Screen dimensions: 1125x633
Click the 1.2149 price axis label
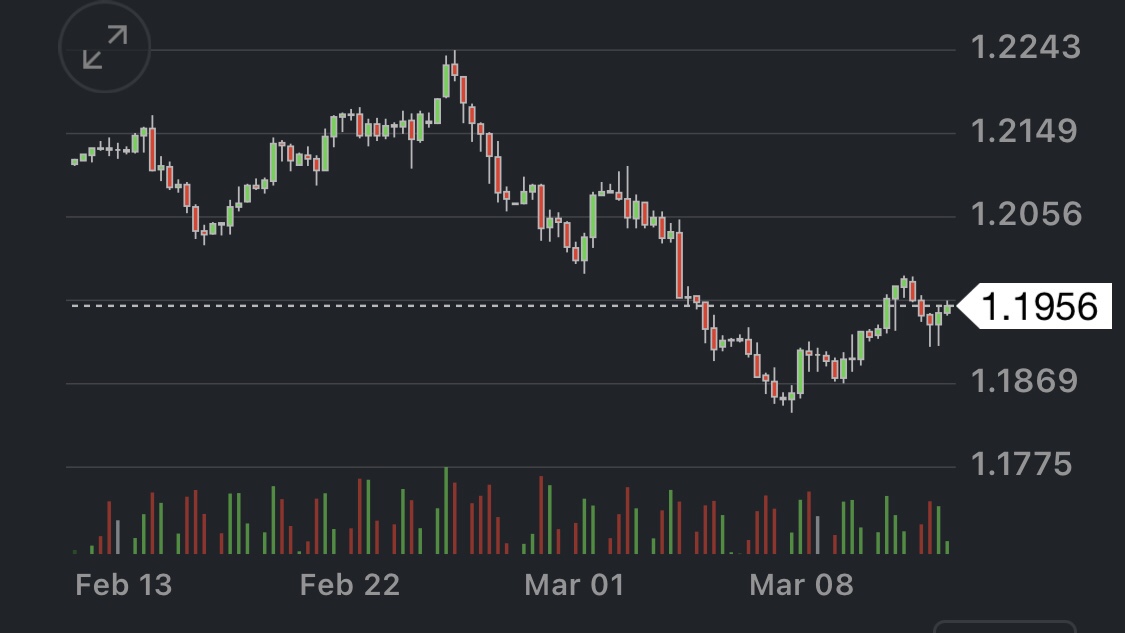[x=1025, y=131]
